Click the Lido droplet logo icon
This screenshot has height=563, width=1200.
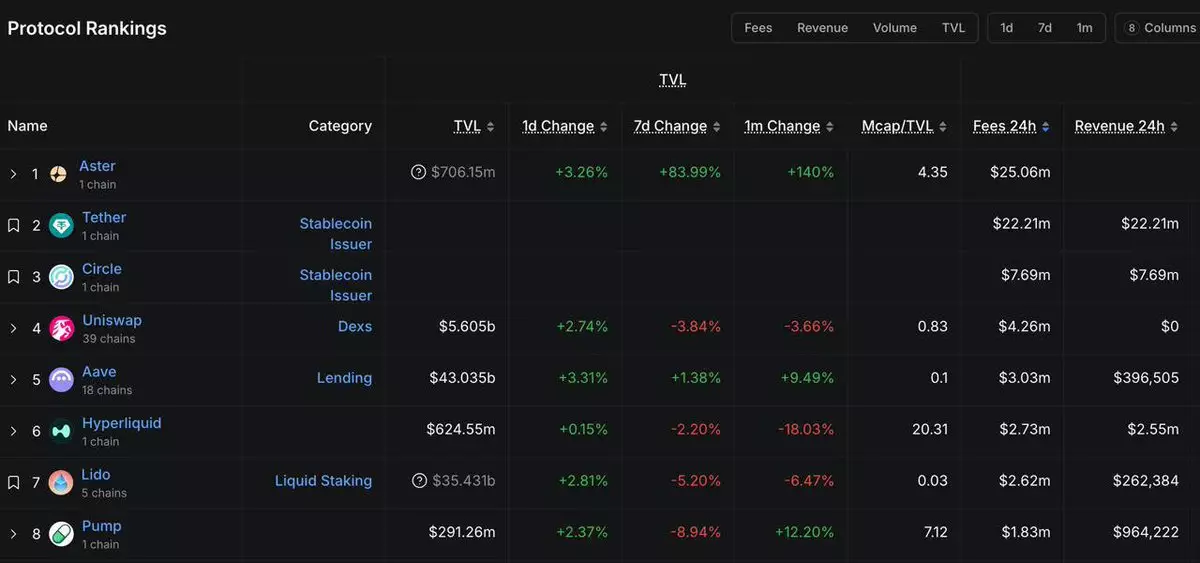coord(61,483)
